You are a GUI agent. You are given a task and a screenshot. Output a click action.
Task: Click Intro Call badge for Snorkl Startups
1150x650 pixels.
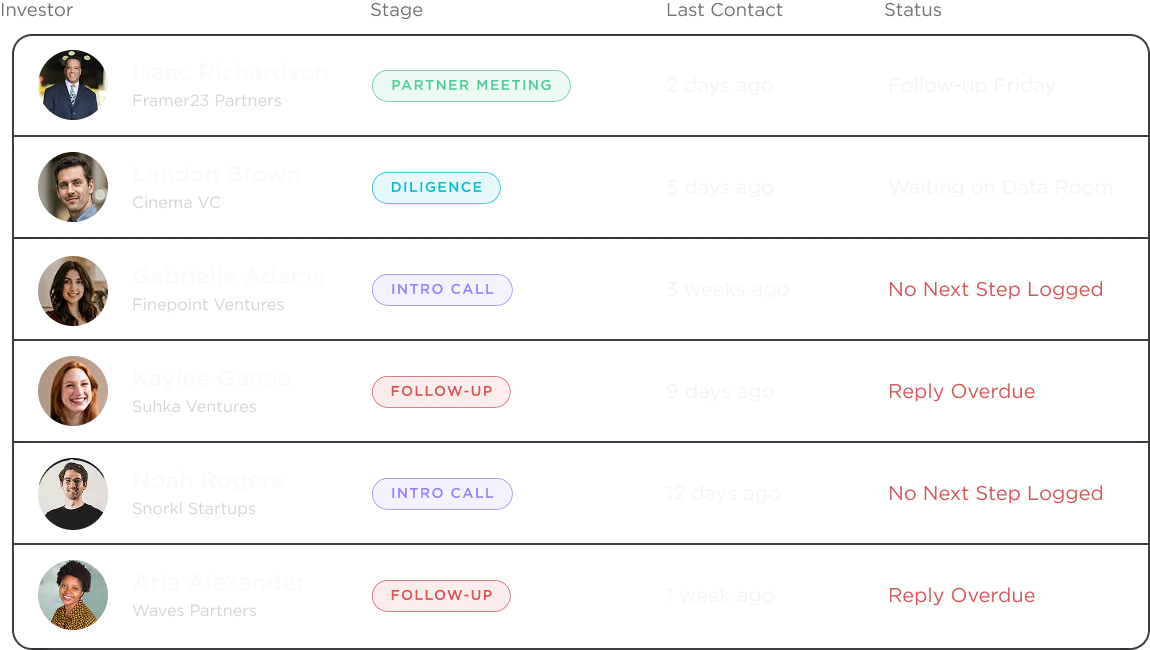point(442,494)
